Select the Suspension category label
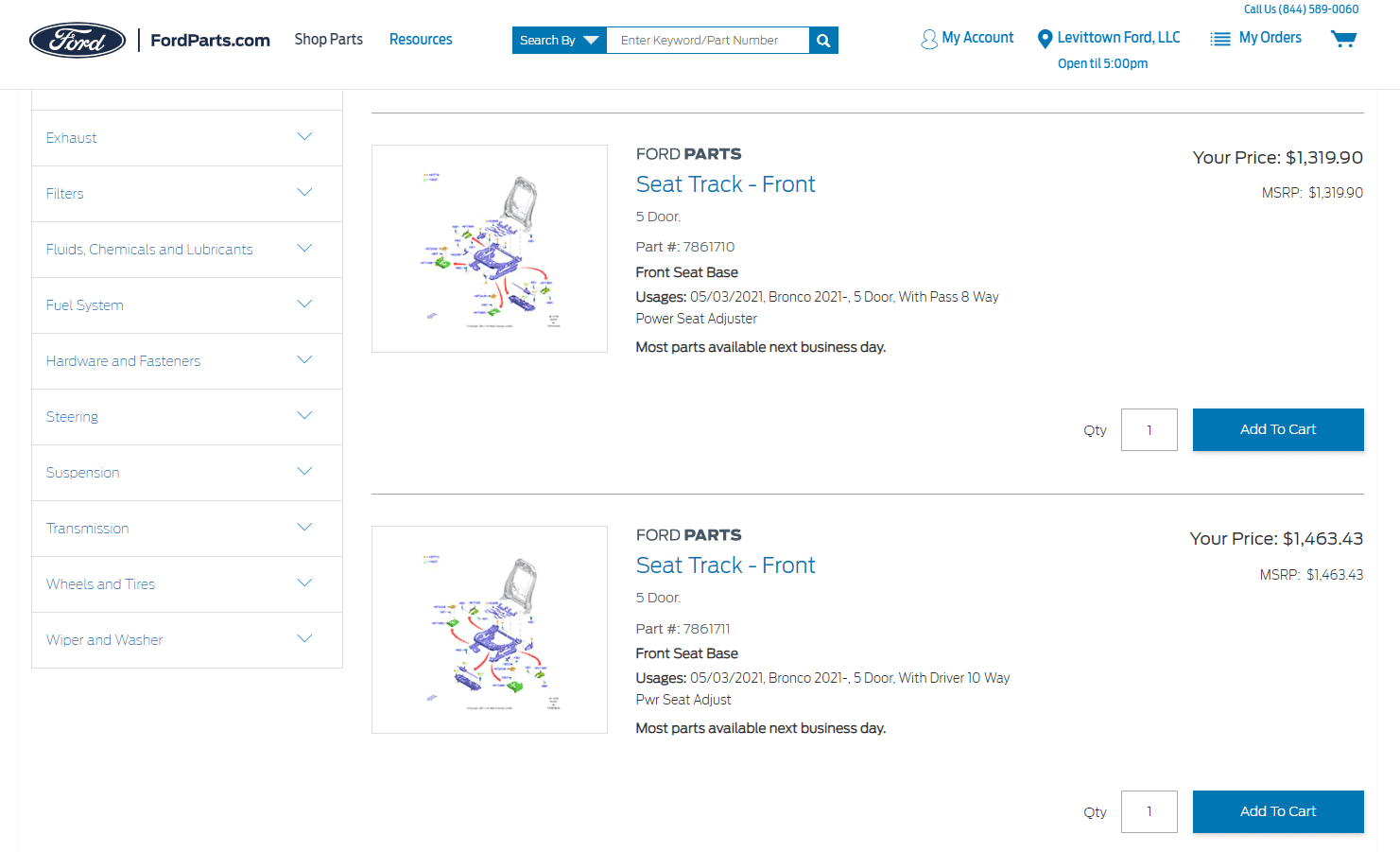This screenshot has width=1400, height=852. click(x=83, y=473)
